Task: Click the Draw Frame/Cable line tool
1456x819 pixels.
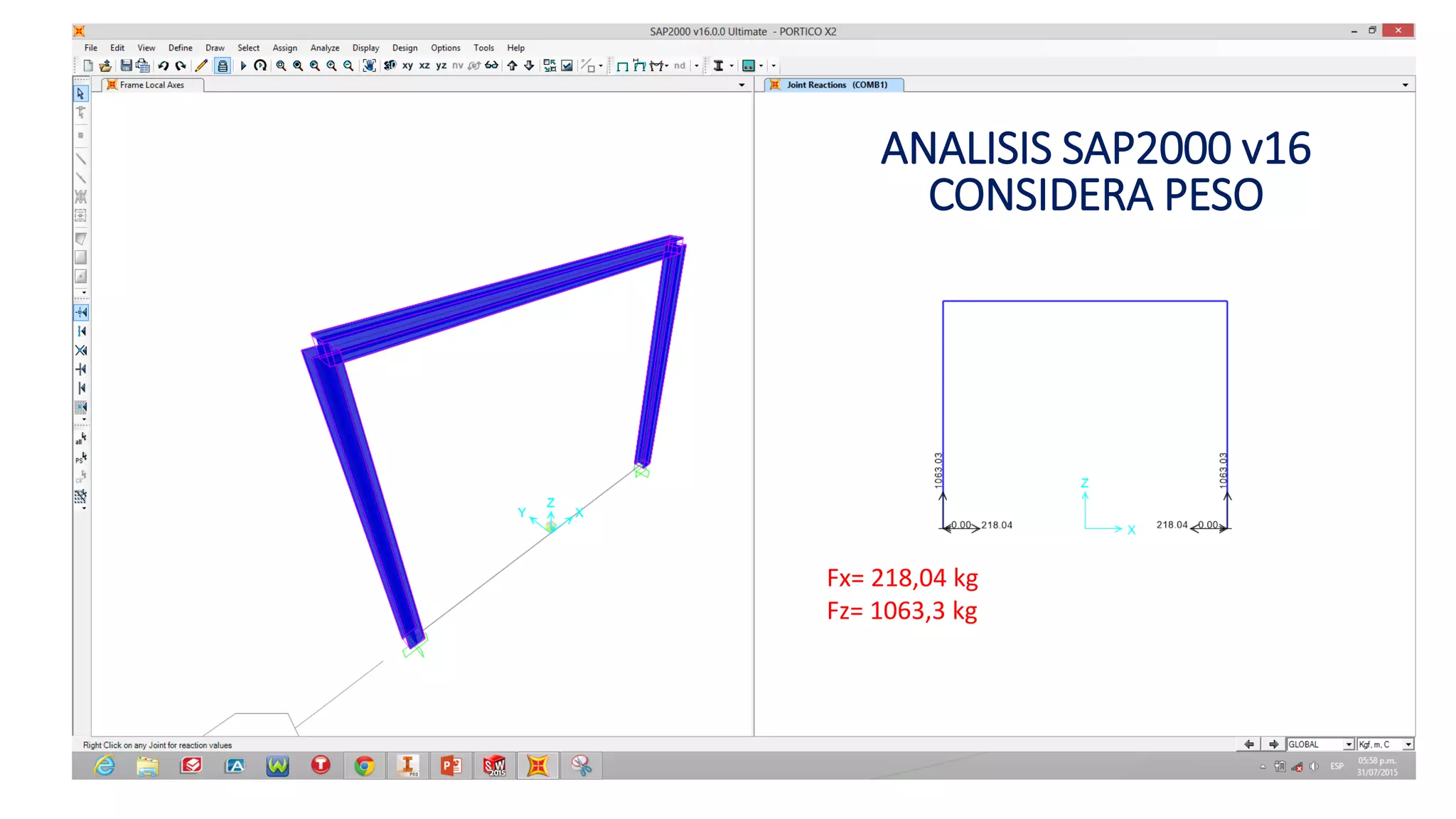Action: [80, 159]
